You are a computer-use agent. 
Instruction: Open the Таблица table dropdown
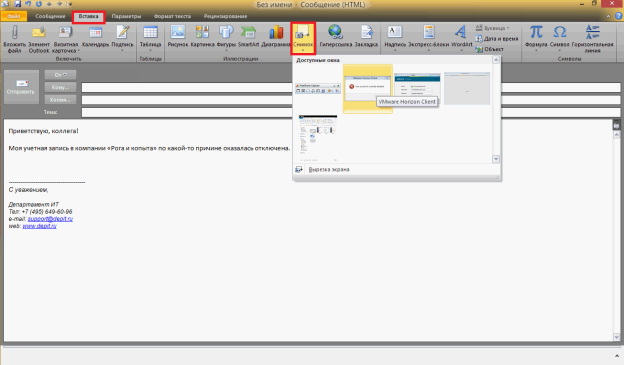[x=150, y=39]
